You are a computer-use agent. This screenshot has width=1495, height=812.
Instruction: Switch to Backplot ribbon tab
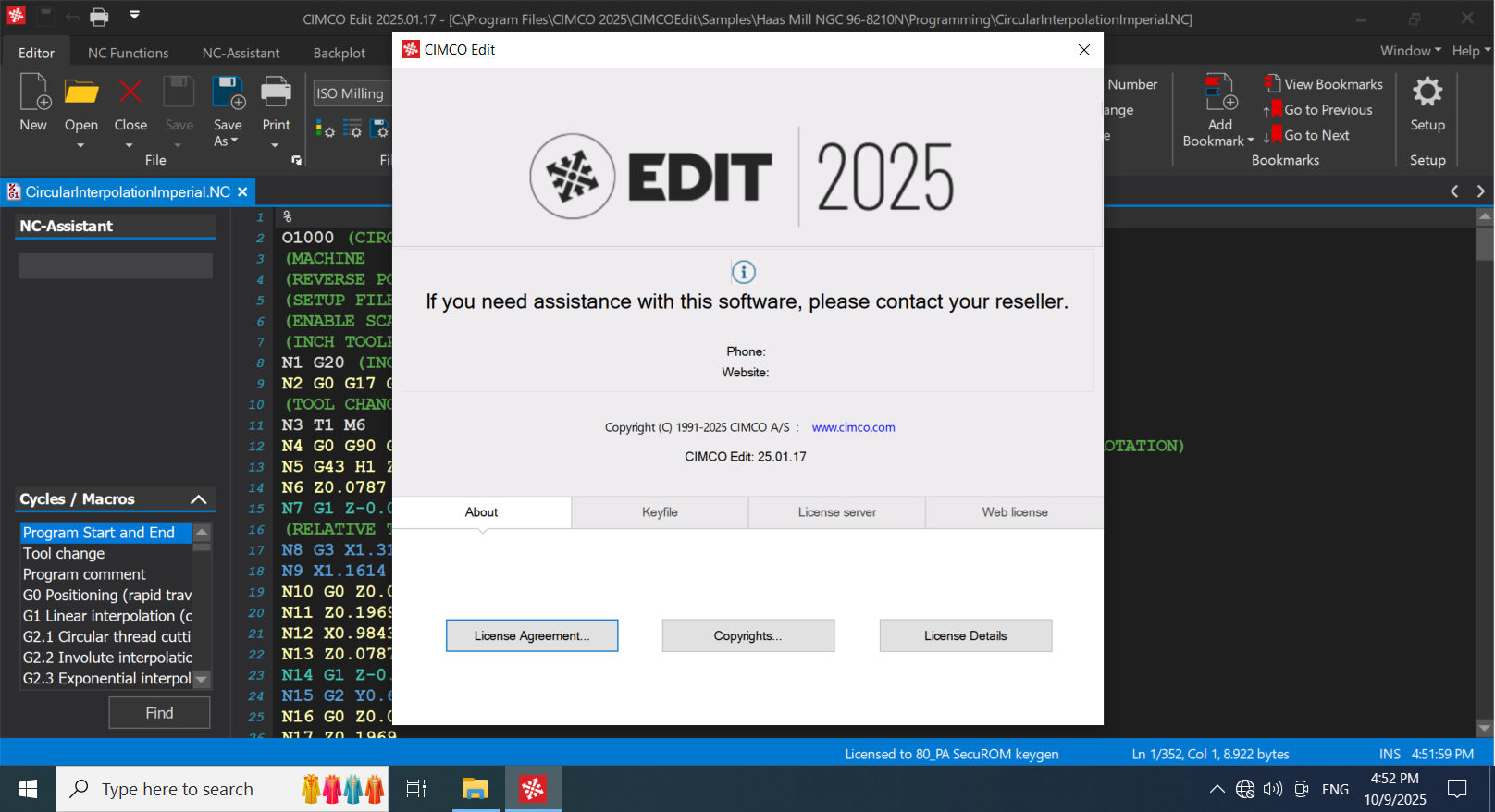click(x=340, y=53)
